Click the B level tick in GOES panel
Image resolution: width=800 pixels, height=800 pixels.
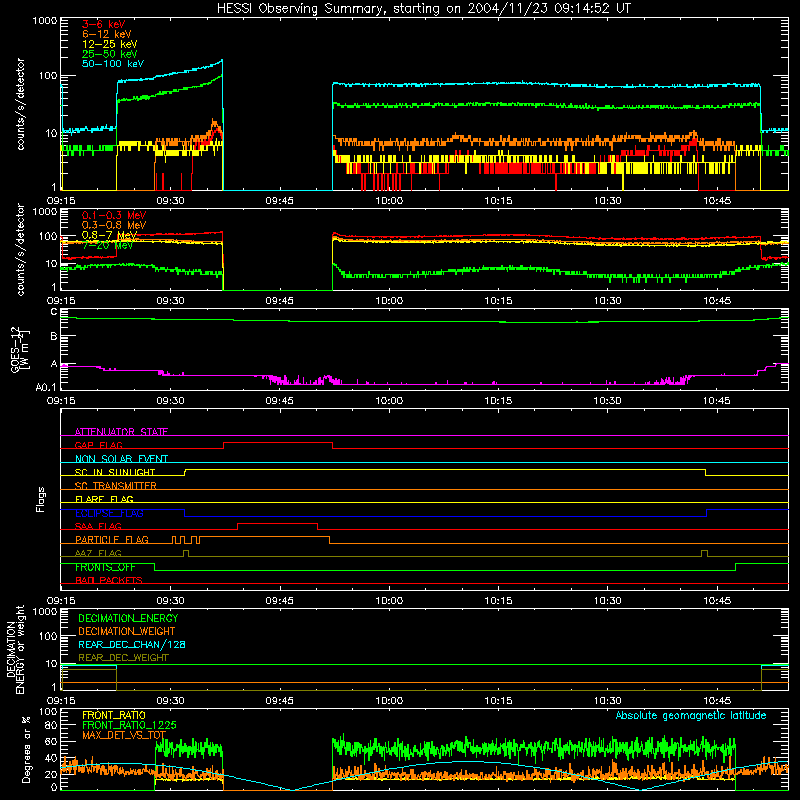click(54, 336)
